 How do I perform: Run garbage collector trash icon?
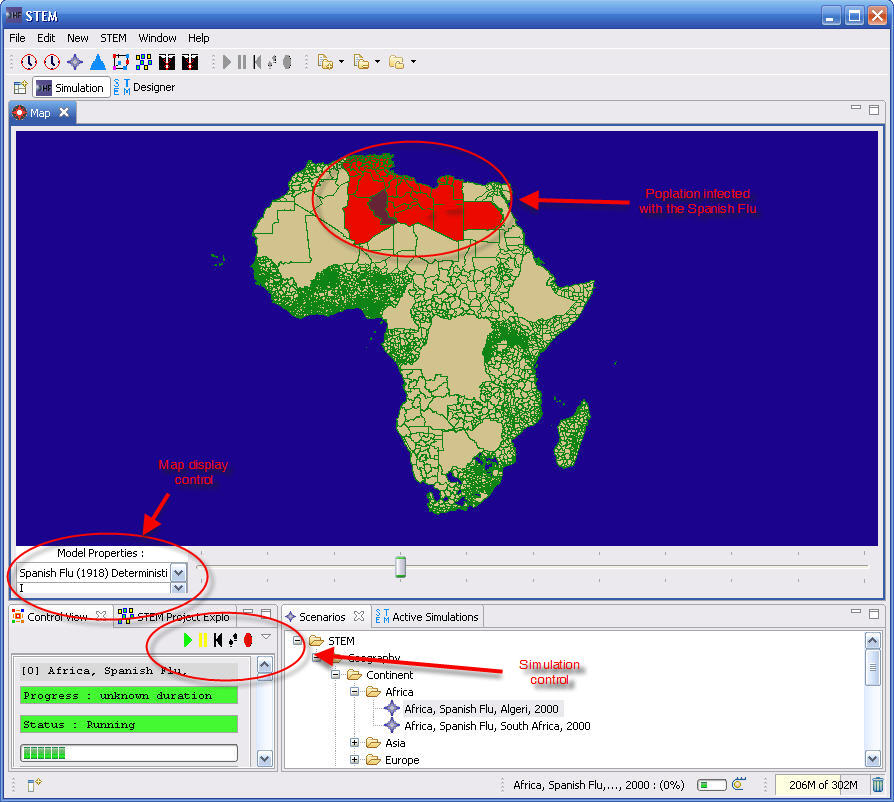(x=877, y=785)
